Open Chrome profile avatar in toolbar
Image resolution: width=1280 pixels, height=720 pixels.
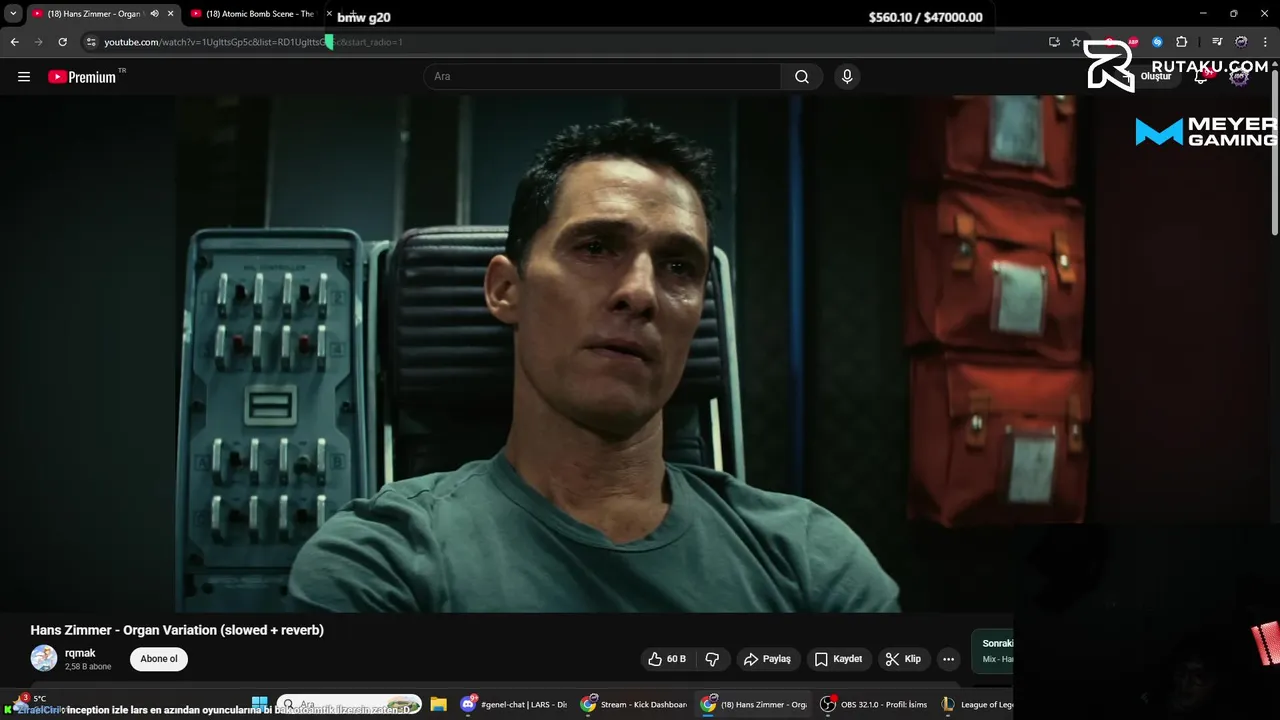[x=1241, y=42]
